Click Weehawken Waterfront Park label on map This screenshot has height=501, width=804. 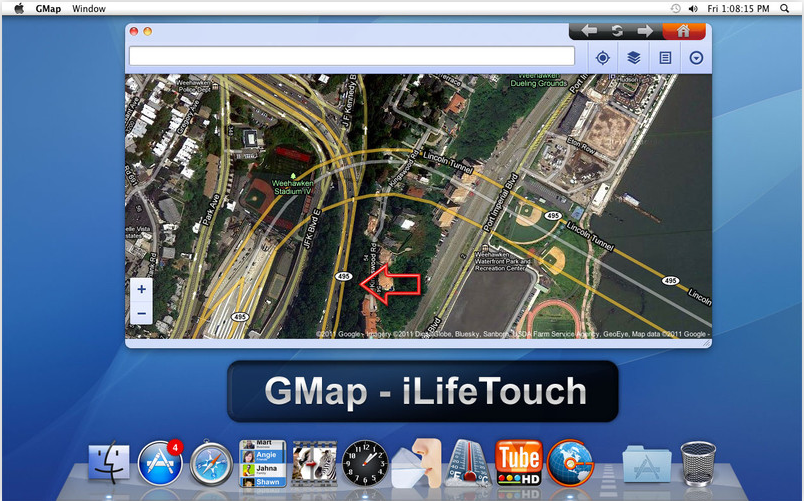point(502,261)
